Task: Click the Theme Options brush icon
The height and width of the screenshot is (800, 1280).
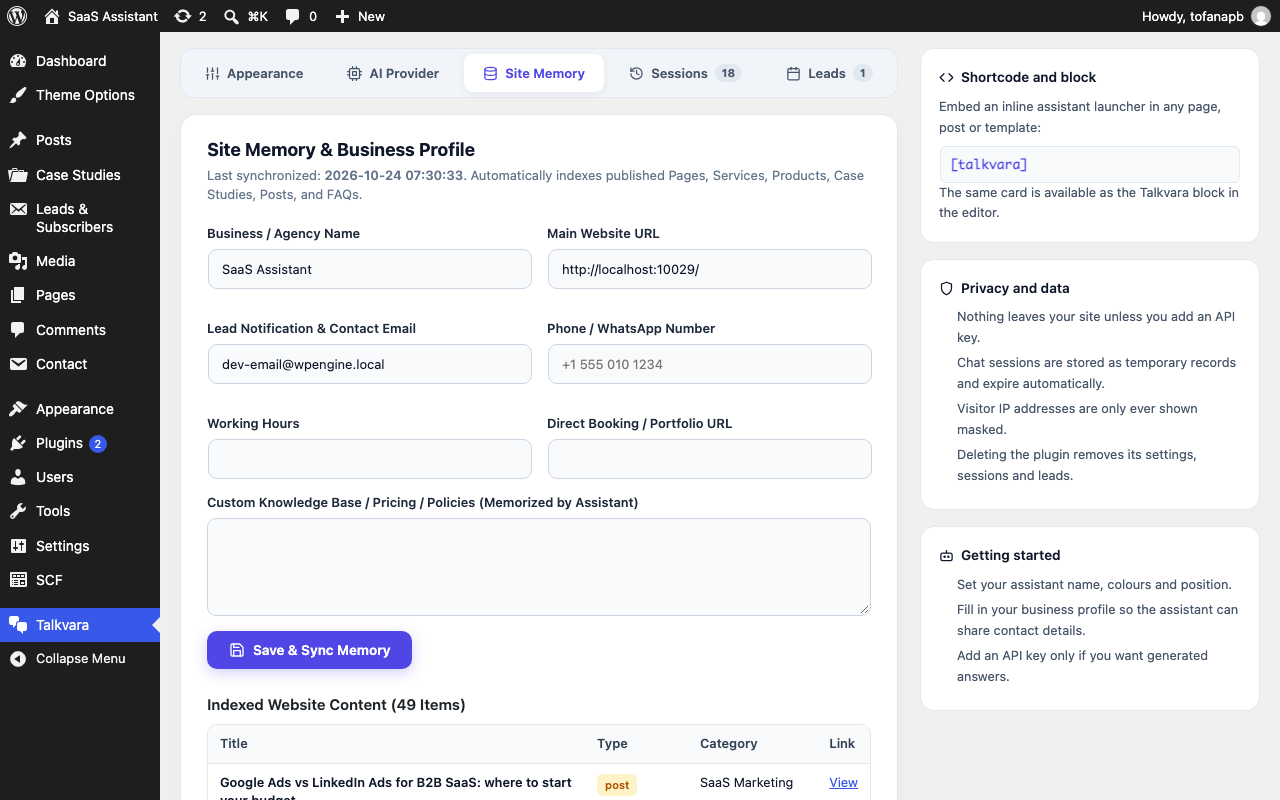Action: (x=18, y=95)
